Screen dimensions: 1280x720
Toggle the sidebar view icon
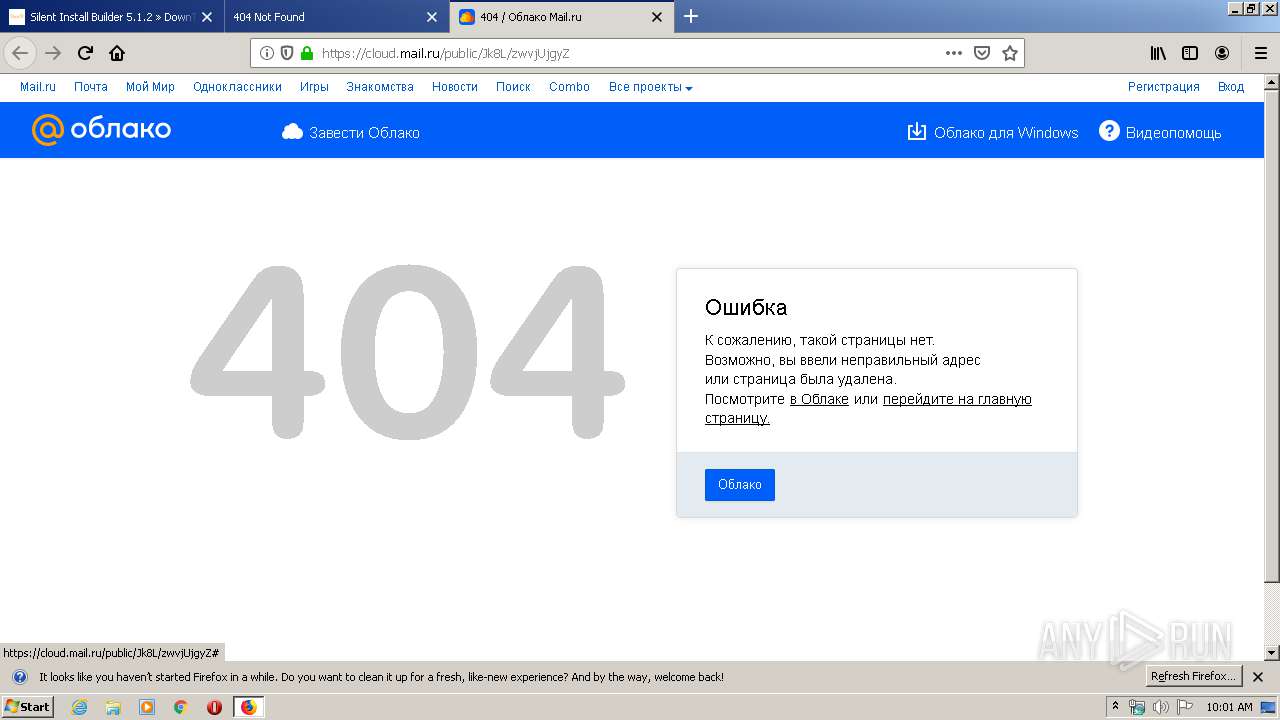[x=1190, y=53]
